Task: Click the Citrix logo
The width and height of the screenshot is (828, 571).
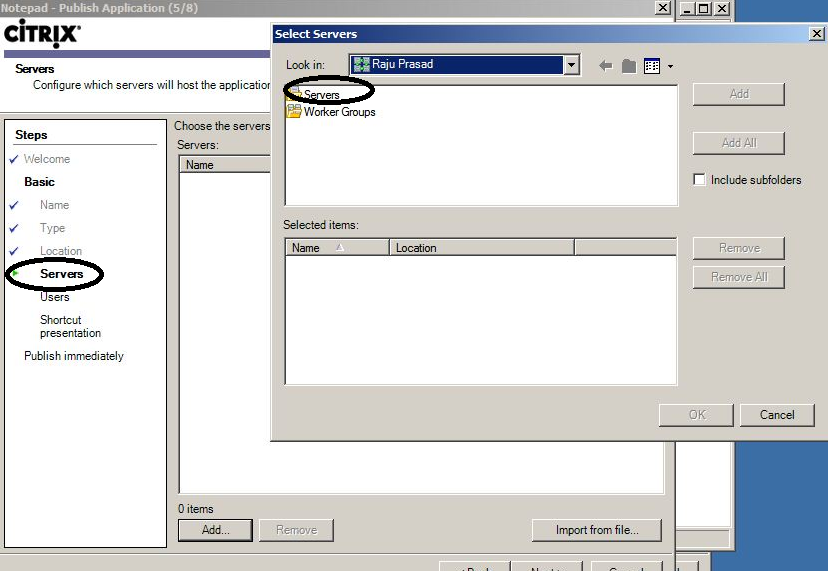Action: pos(42,34)
